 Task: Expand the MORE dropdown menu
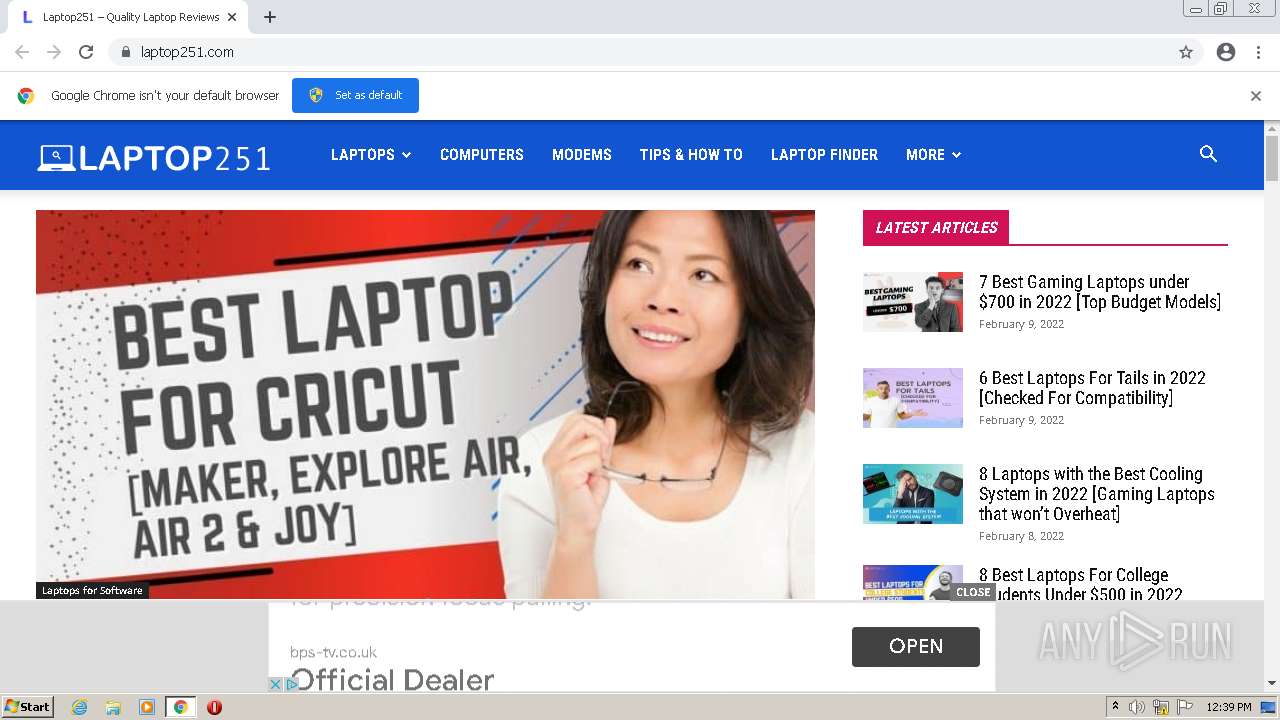click(x=933, y=155)
